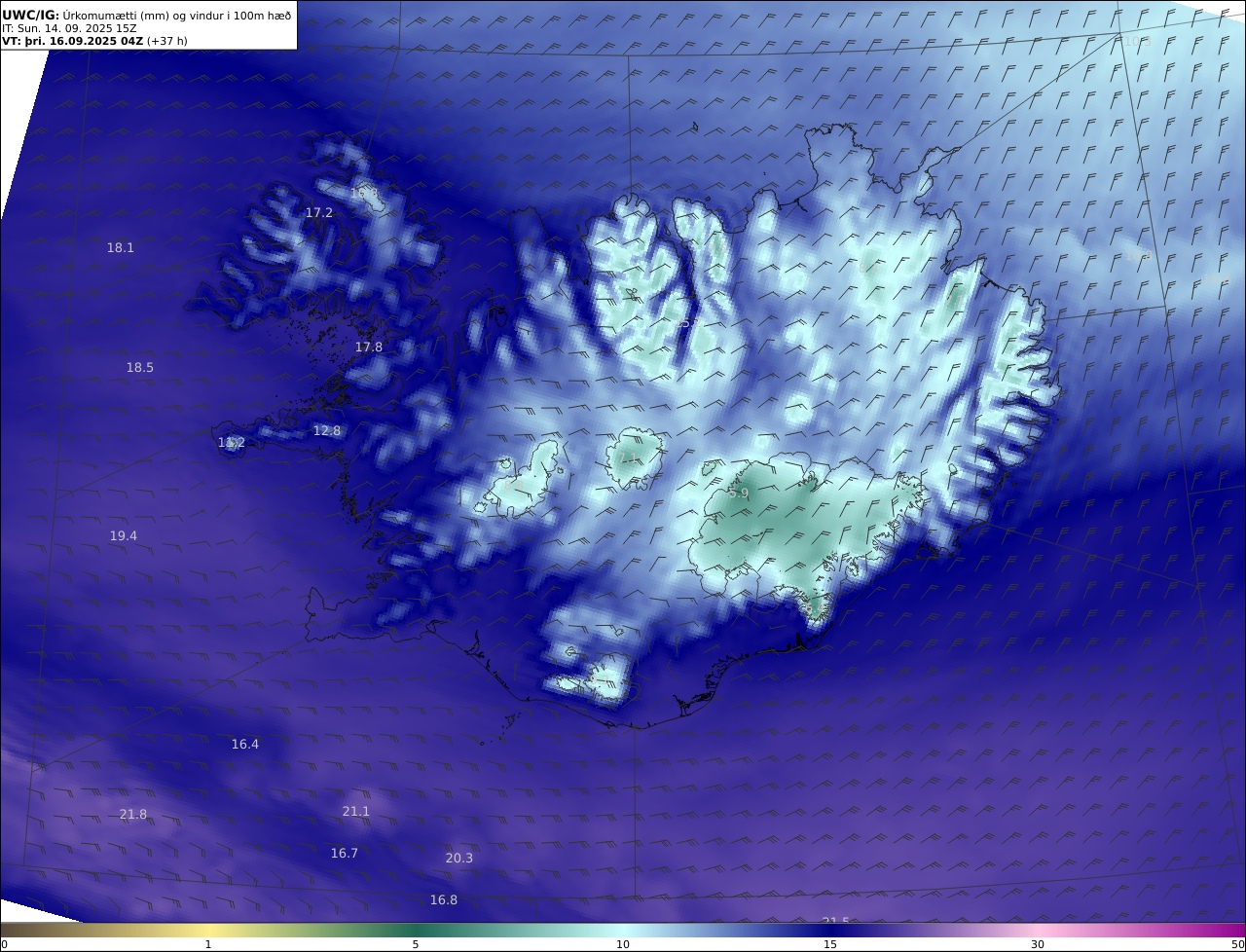Screen dimensions: 1246x952
Task: Click the "IT: Sun. 14. 09. 2025 15Z" line
Action: 69,28
